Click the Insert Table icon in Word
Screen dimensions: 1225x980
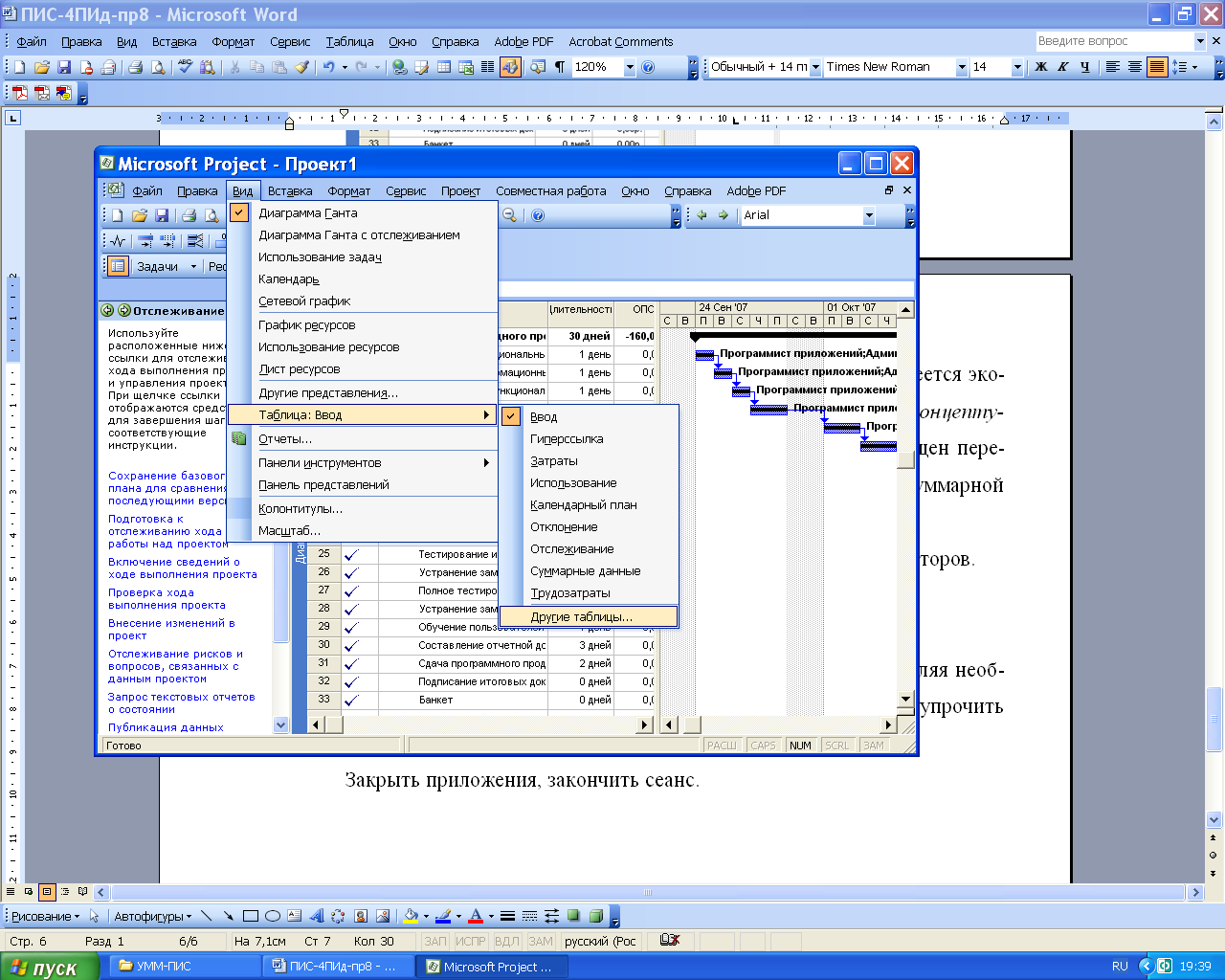(x=444, y=67)
